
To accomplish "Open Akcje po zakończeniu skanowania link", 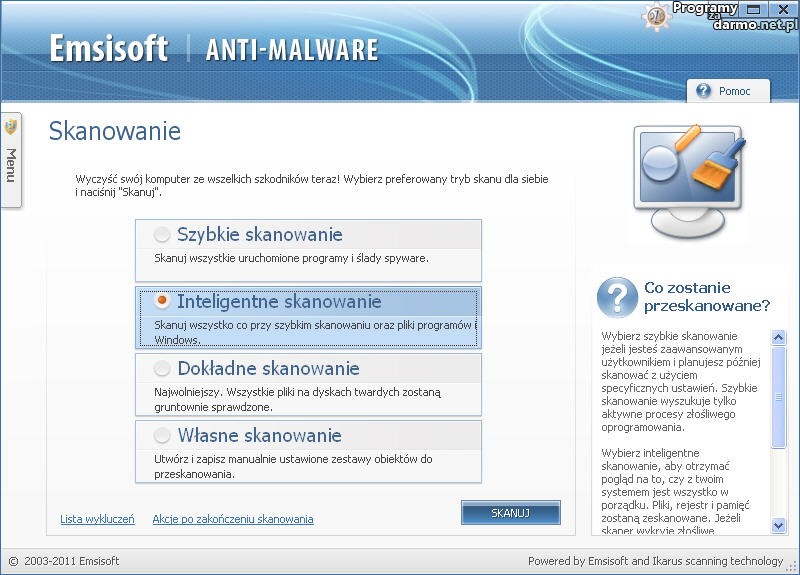I will point(233,519).
